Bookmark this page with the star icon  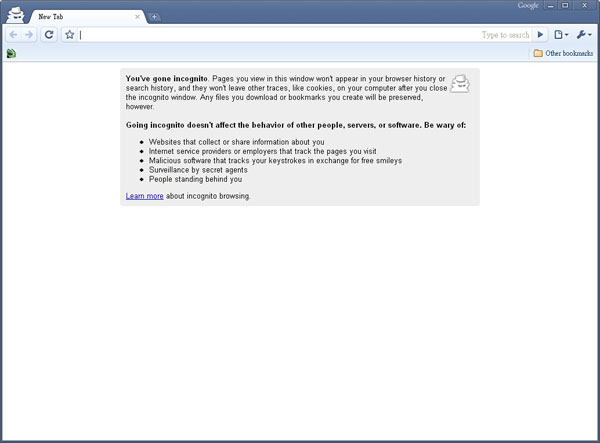pyautogui.click(x=70, y=35)
